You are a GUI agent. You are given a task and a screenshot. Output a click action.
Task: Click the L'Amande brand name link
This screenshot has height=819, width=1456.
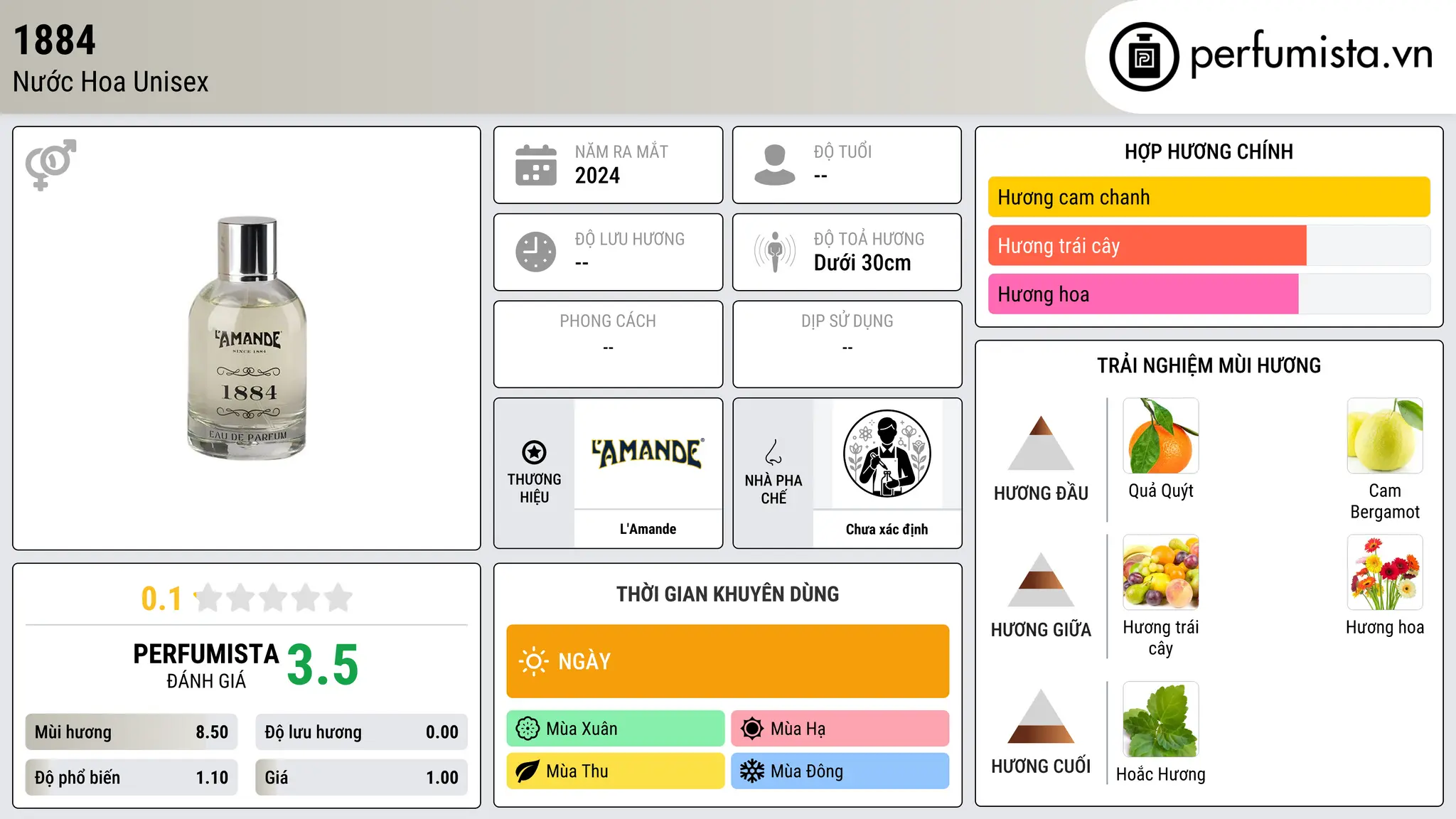pyautogui.click(x=648, y=529)
